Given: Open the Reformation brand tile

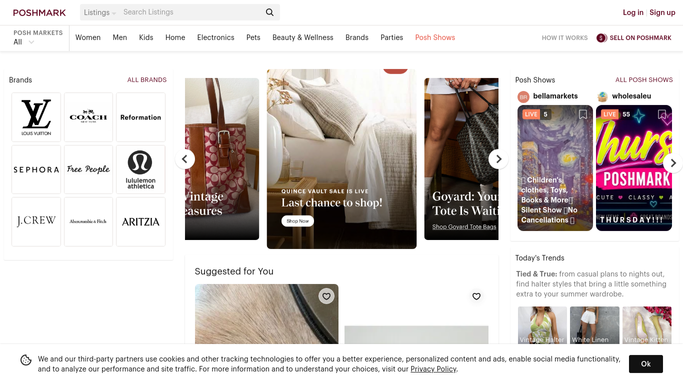Looking at the screenshot, I should 141,117.
